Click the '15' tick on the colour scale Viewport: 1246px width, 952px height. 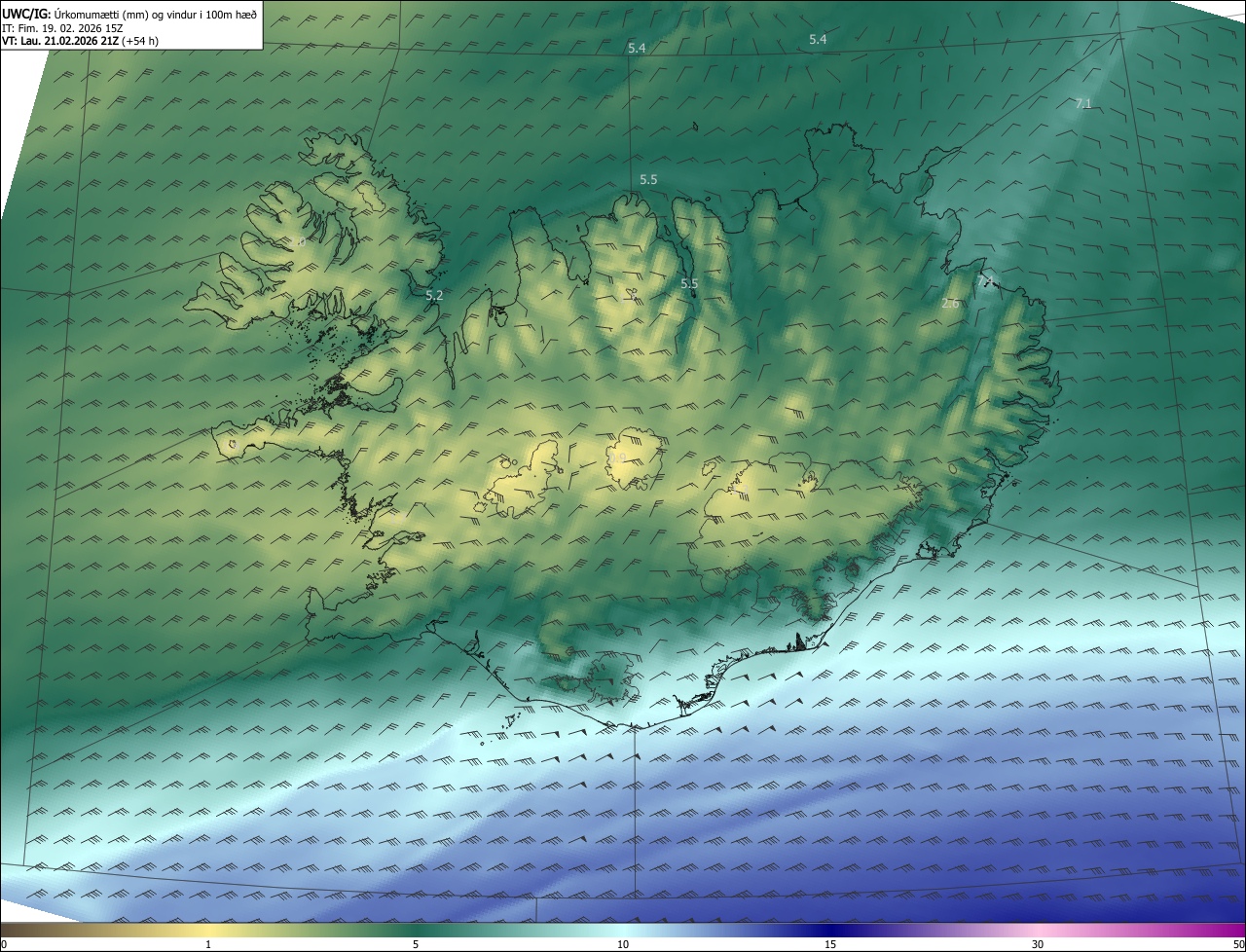(830, 944)
